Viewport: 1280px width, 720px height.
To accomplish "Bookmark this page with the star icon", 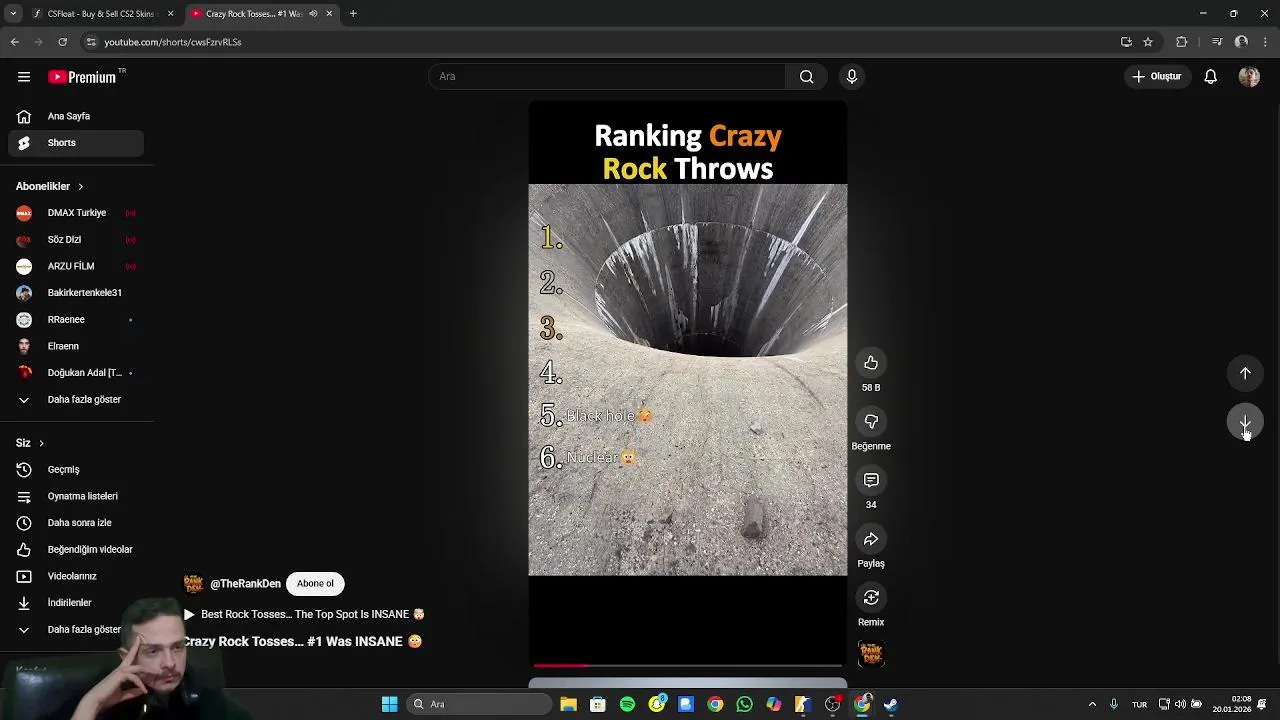I will click(x=1148, y=42).
